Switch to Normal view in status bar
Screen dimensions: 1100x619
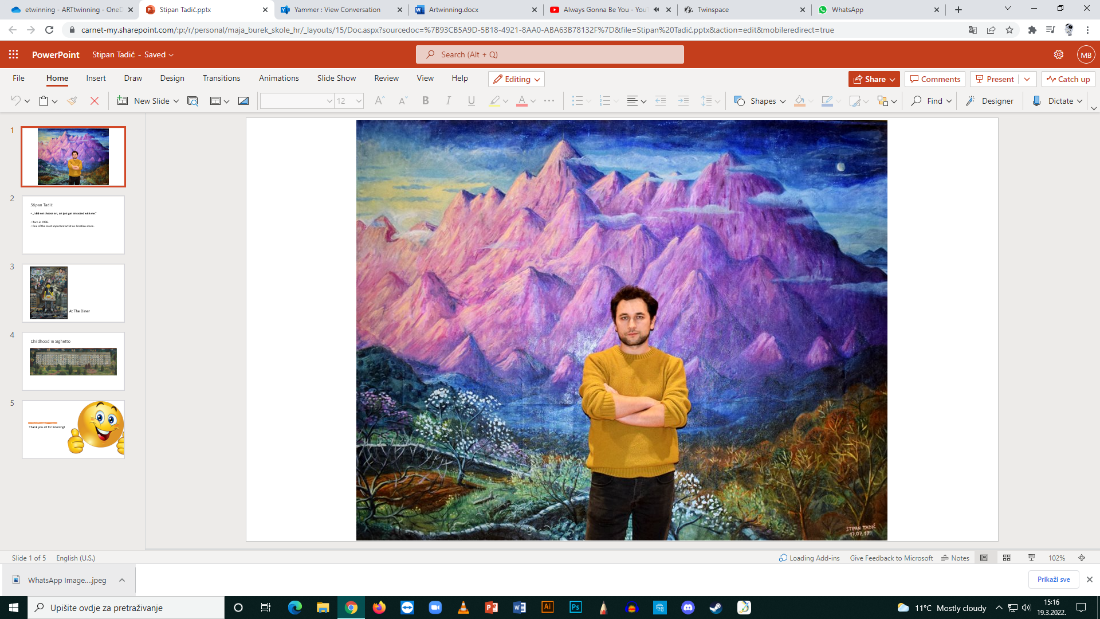[984, 558]
